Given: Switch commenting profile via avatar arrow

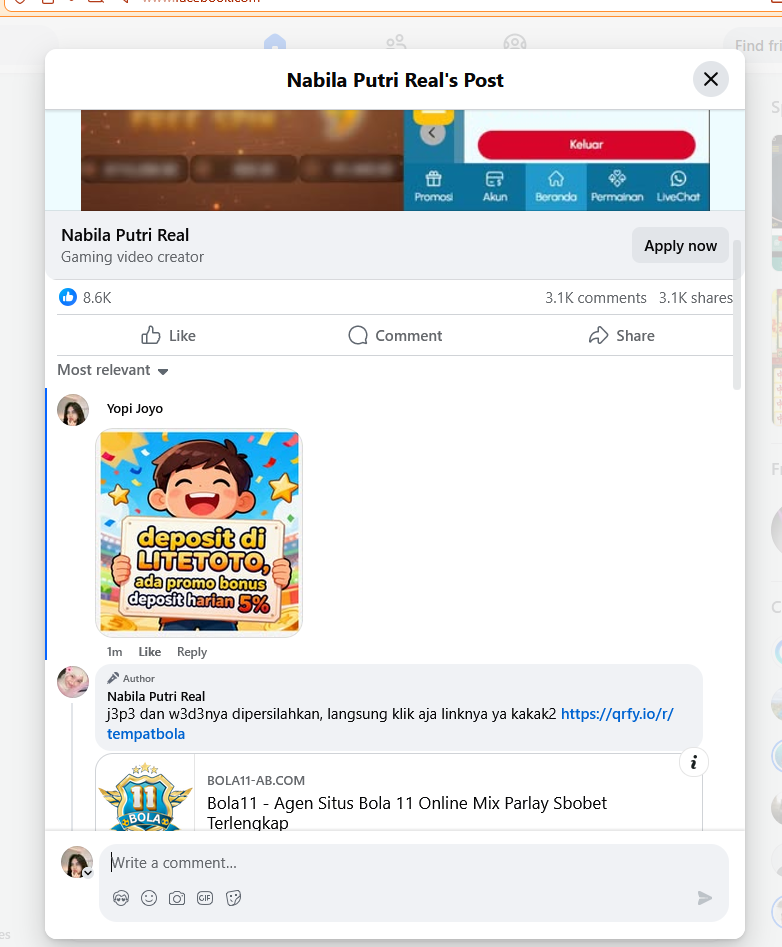Looking at the screenshot, I should coord(88,873).
